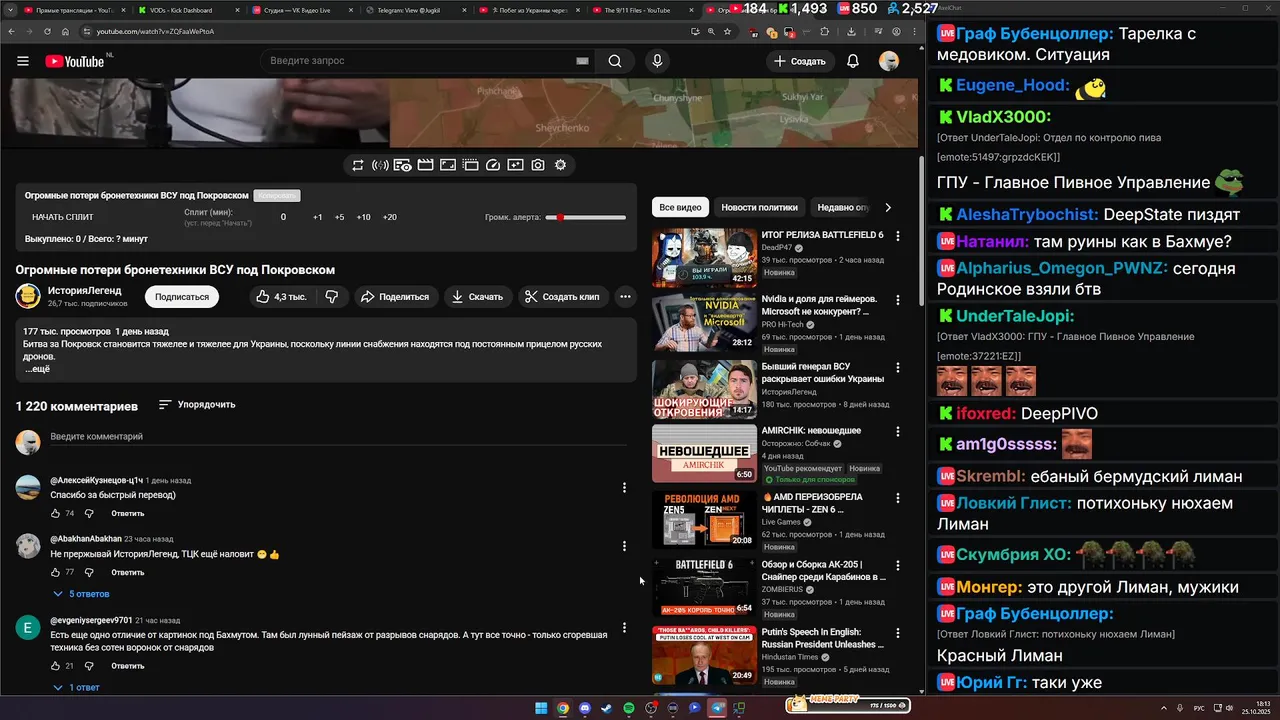Open the Windows Start menu
Image resolution: width=1280 pixels, height=720 pixels.
(x=541, y=708)
